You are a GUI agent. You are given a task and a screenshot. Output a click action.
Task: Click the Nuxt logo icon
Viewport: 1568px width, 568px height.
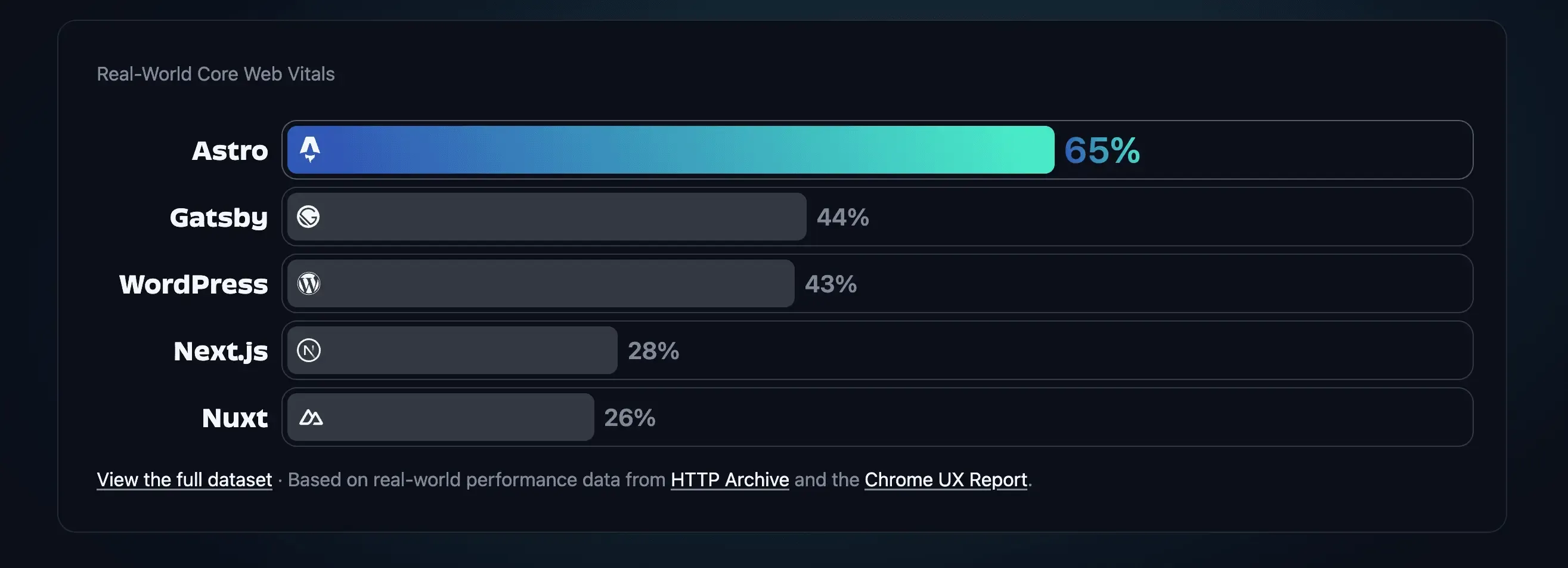coord(311,418)
